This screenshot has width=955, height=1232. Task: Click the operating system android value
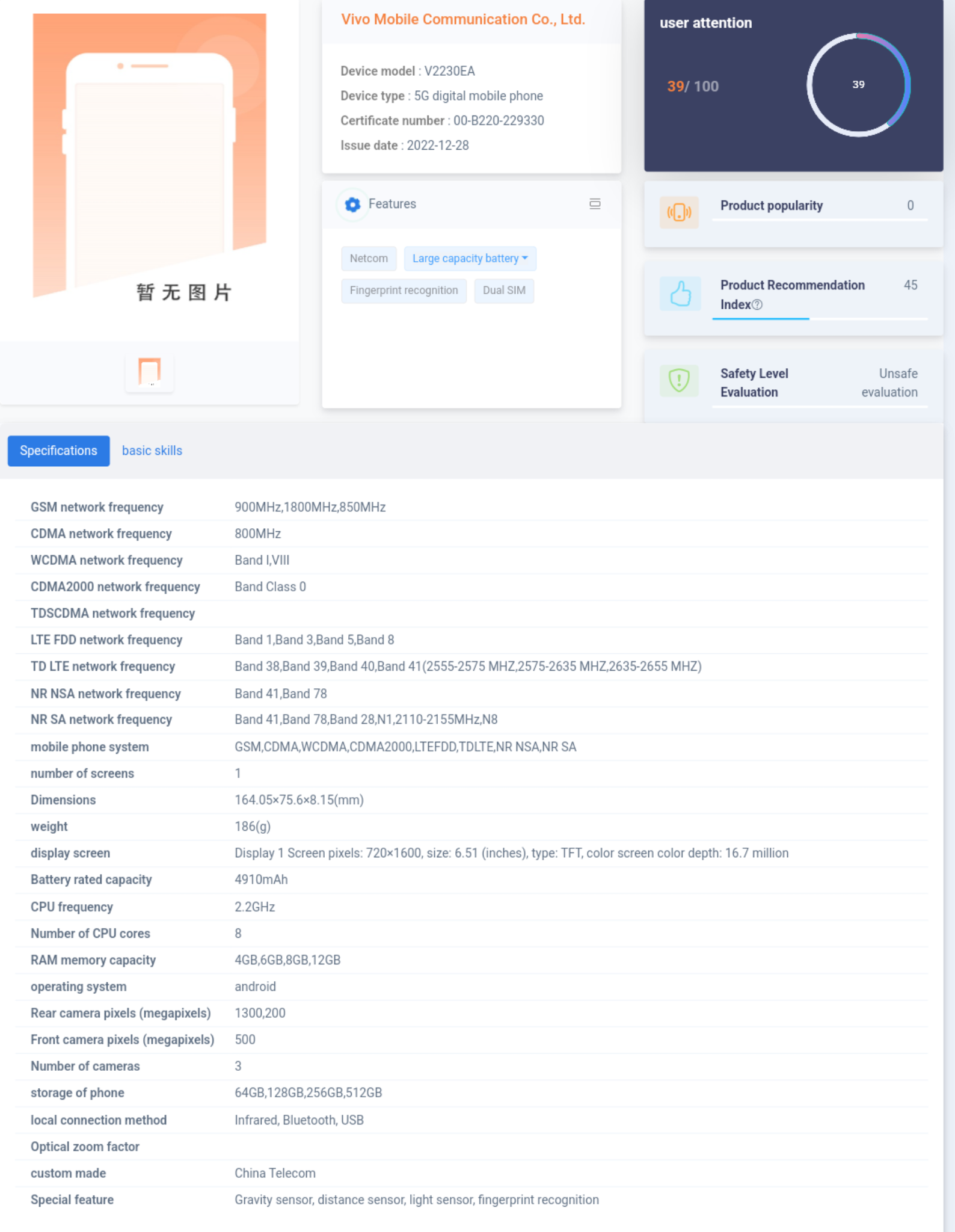255,987
